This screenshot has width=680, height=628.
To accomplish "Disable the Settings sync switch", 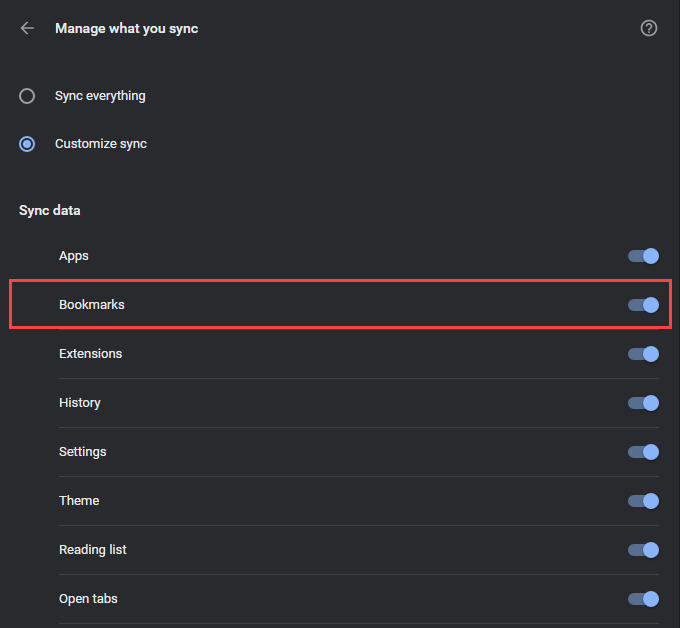I will (x=643, y=452).
